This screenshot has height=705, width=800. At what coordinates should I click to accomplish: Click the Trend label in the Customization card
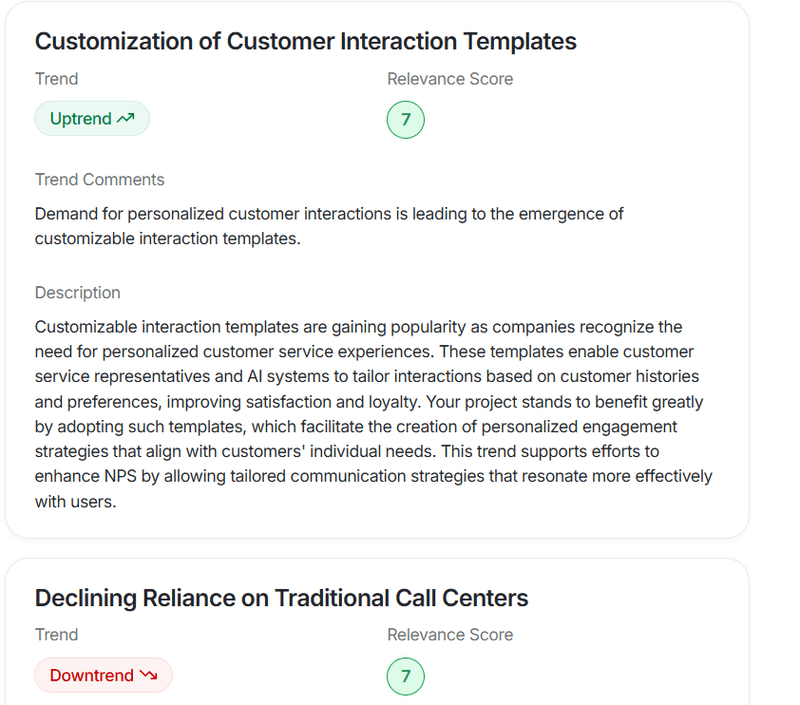pos(56,79)
